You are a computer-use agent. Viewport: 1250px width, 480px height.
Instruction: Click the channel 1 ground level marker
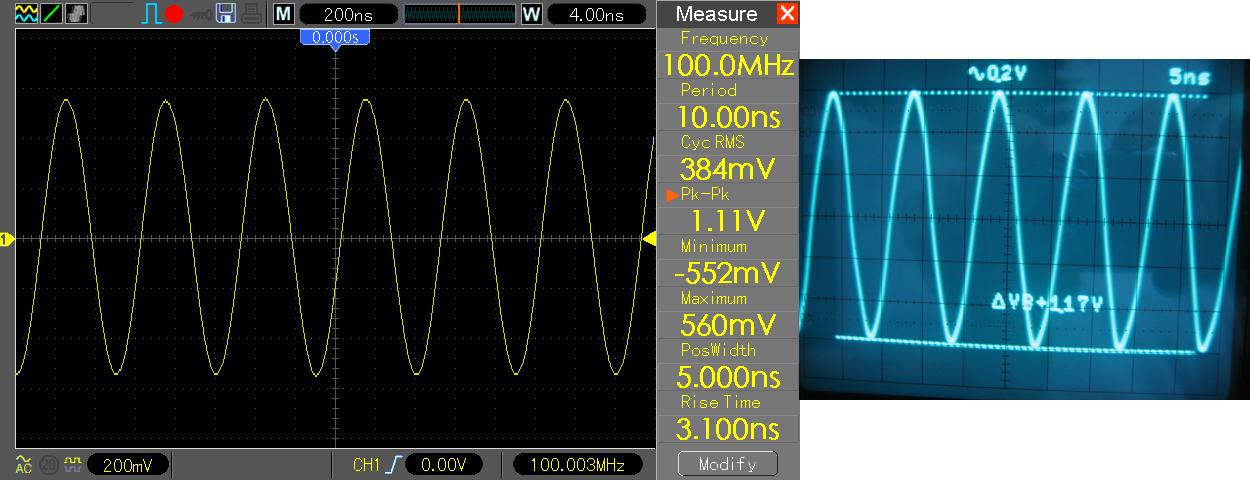(6, 239)
